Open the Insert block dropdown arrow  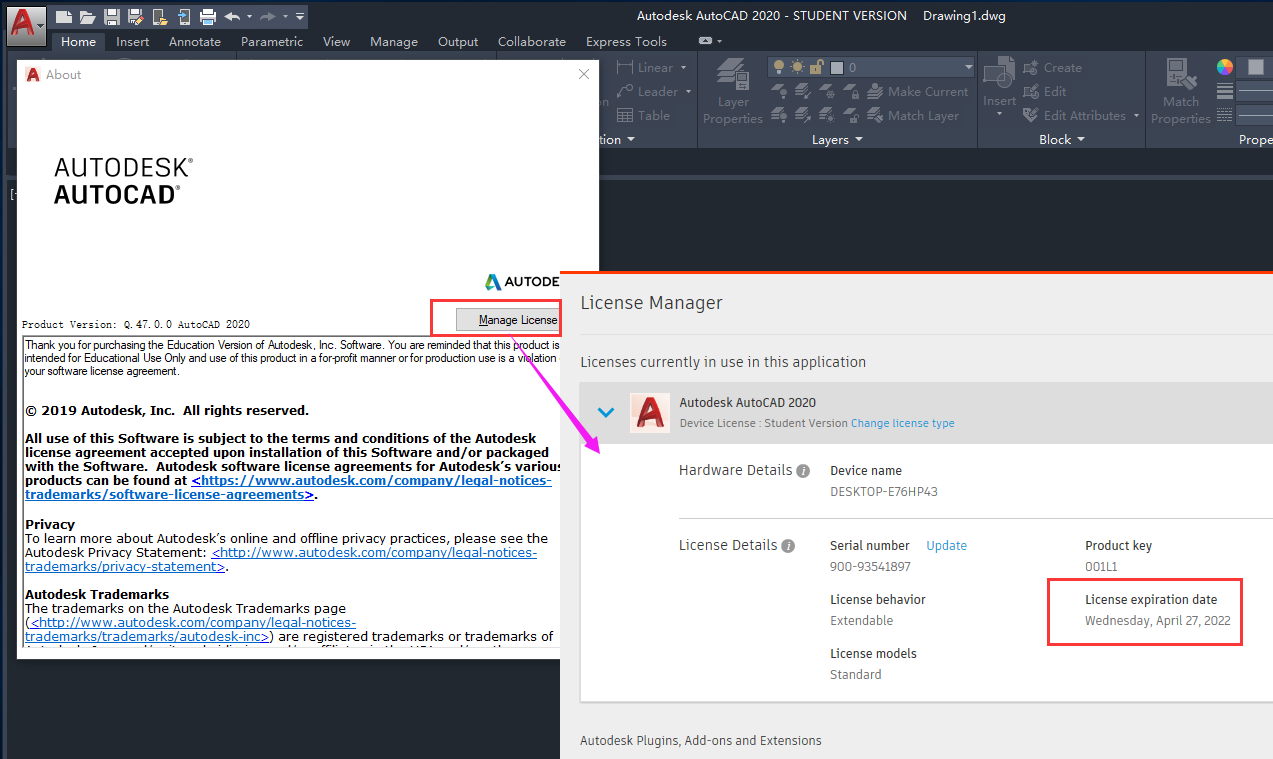999,114
